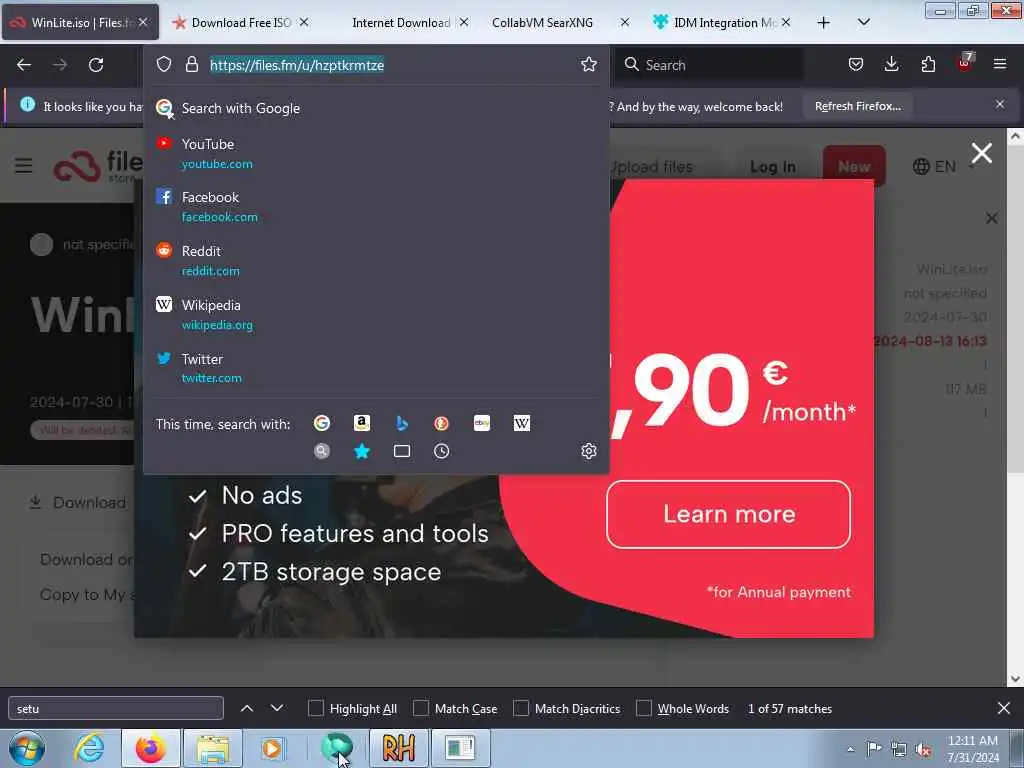Close the promo popup with white X
Viewport: 1024px width, 768px height.
pyautogui.click(x=982, y=153)
